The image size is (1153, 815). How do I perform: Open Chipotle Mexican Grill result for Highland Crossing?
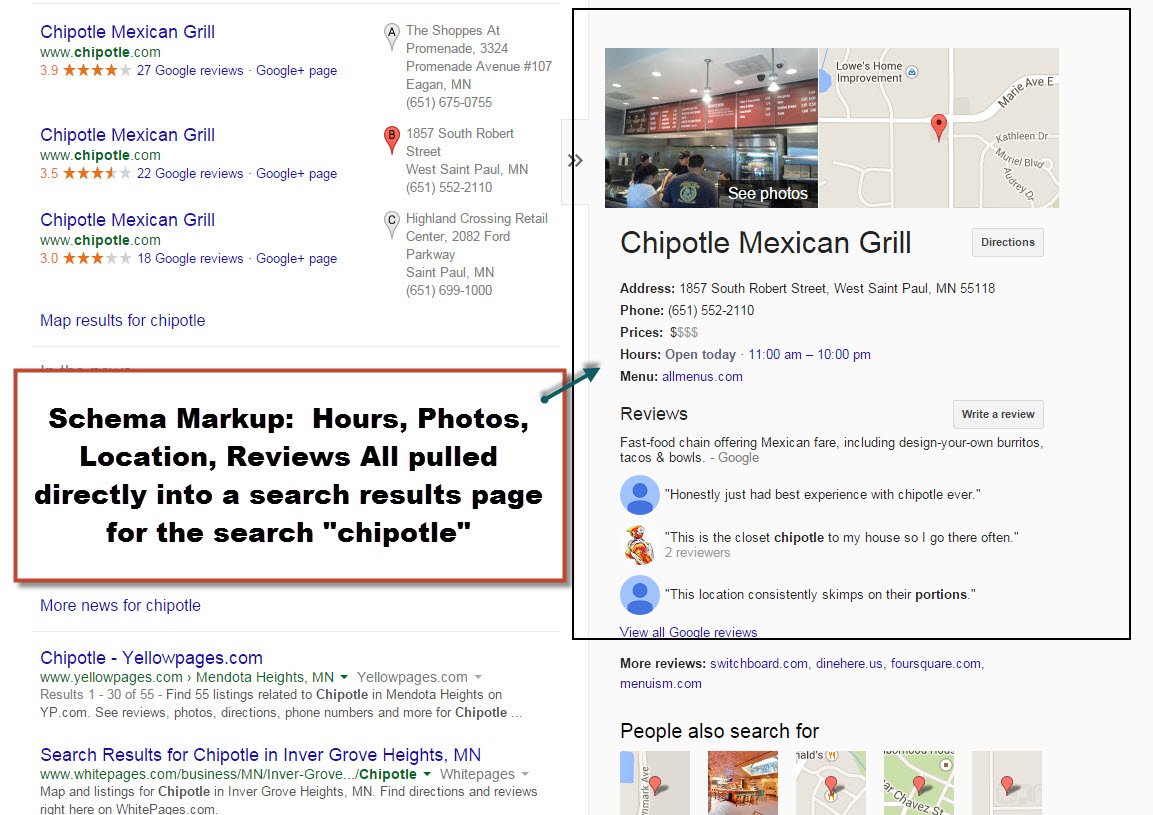pyautogui.click(x=127, y=220)
